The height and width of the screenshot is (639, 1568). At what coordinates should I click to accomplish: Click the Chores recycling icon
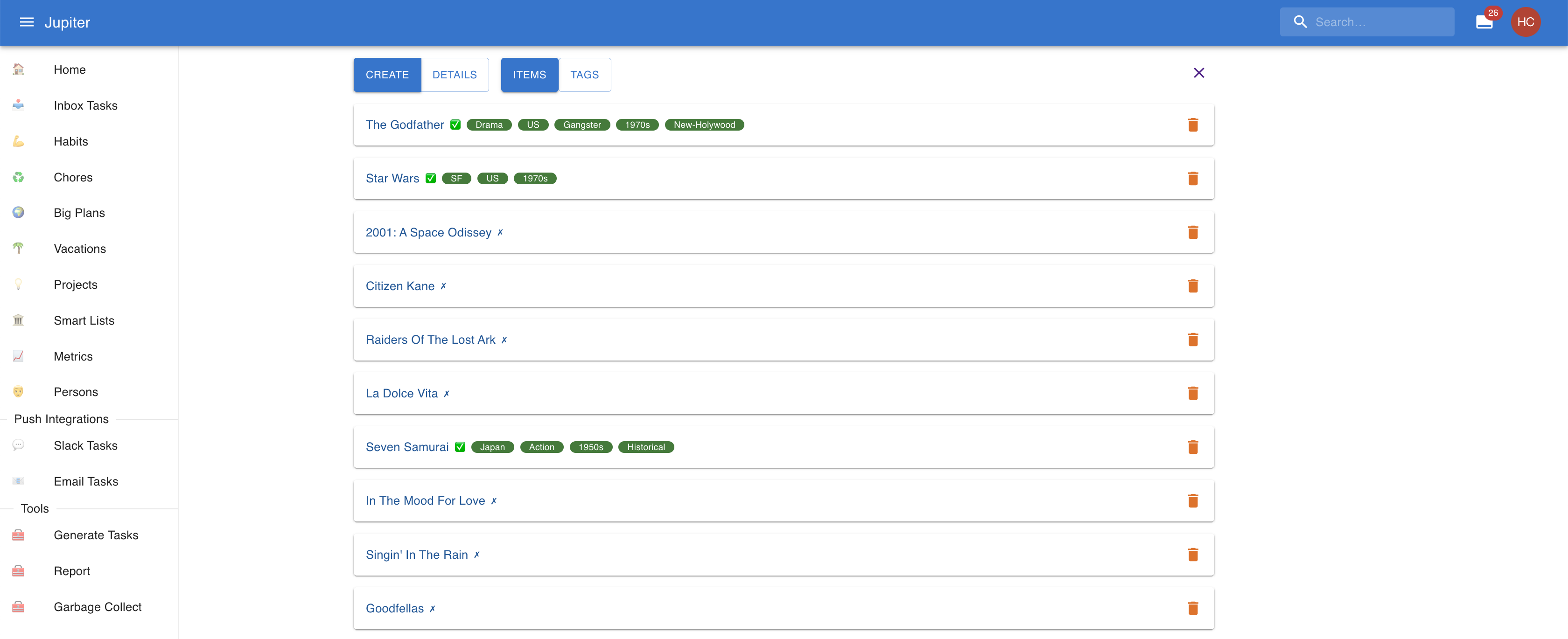pos(18,177)
